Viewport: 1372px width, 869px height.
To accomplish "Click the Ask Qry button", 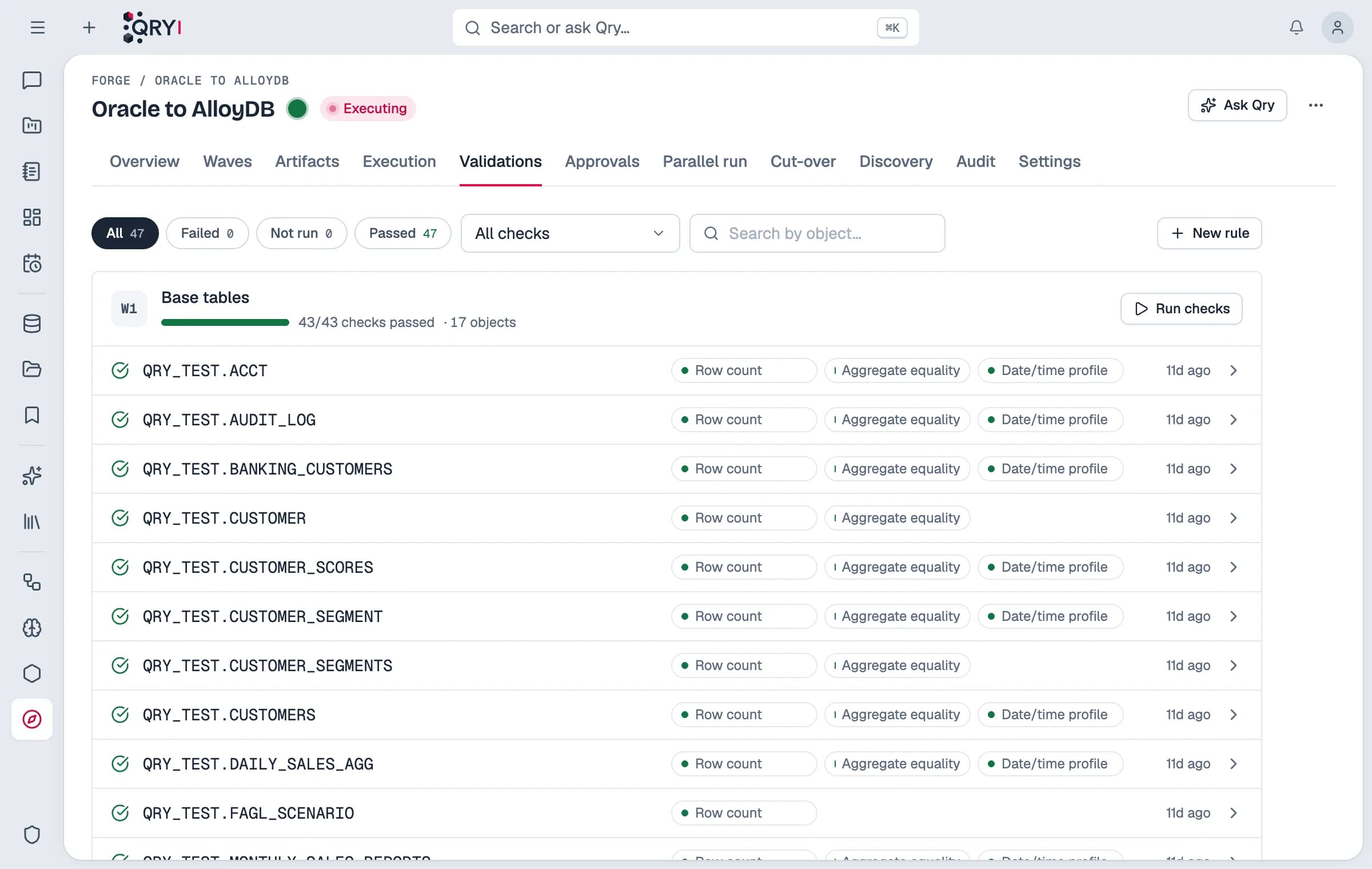I will (x=1237, y=105).
